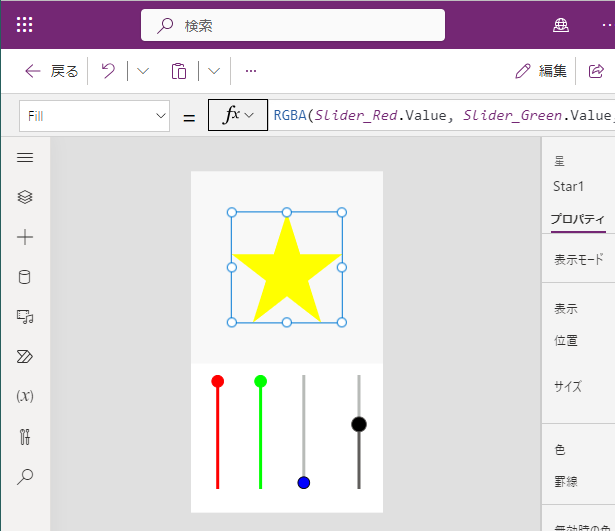615x531 pixels.
Task: Expand the paste options chevron
Action: 214,71
